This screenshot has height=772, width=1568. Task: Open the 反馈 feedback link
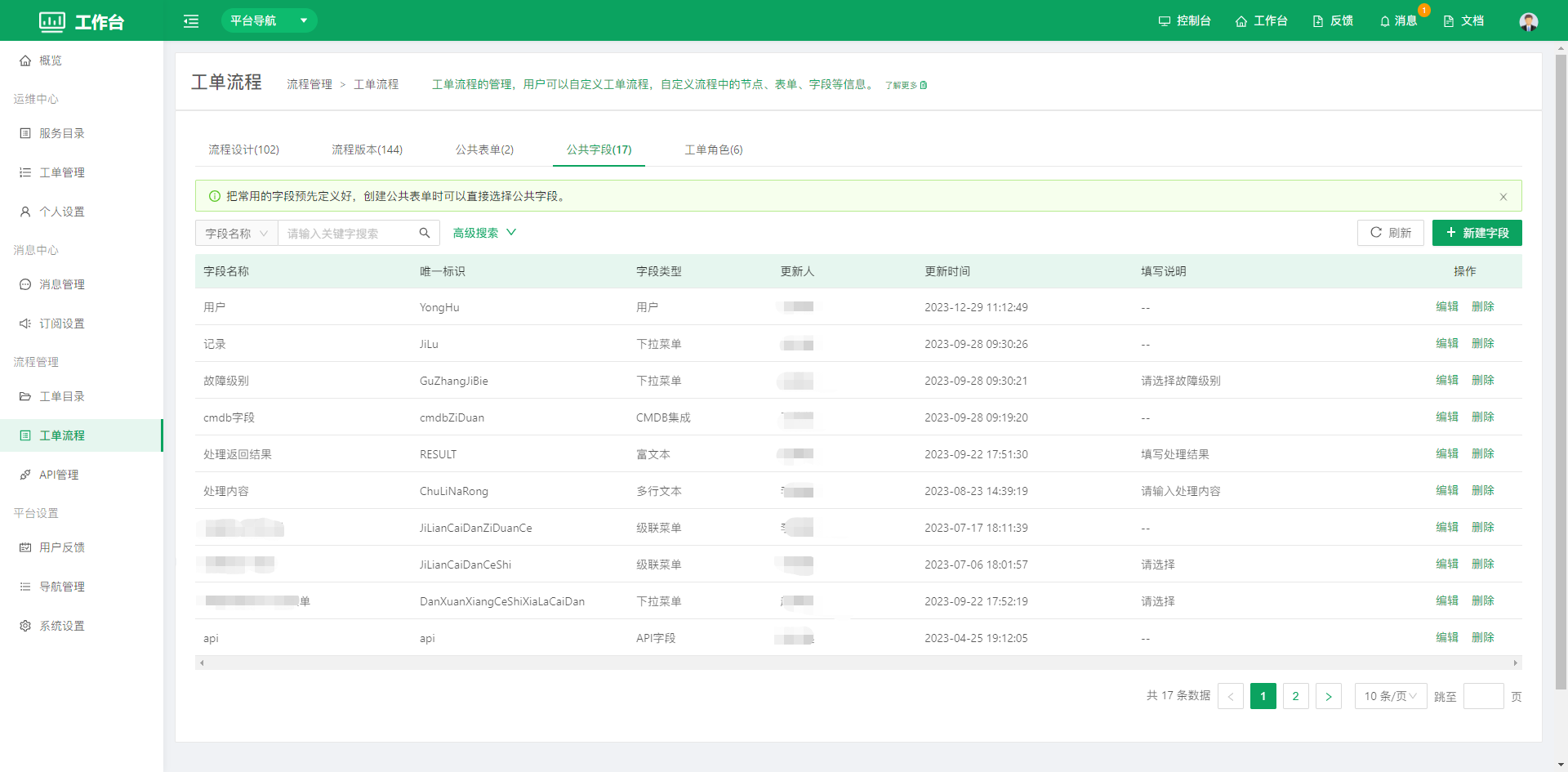[x=1333, y=21]
